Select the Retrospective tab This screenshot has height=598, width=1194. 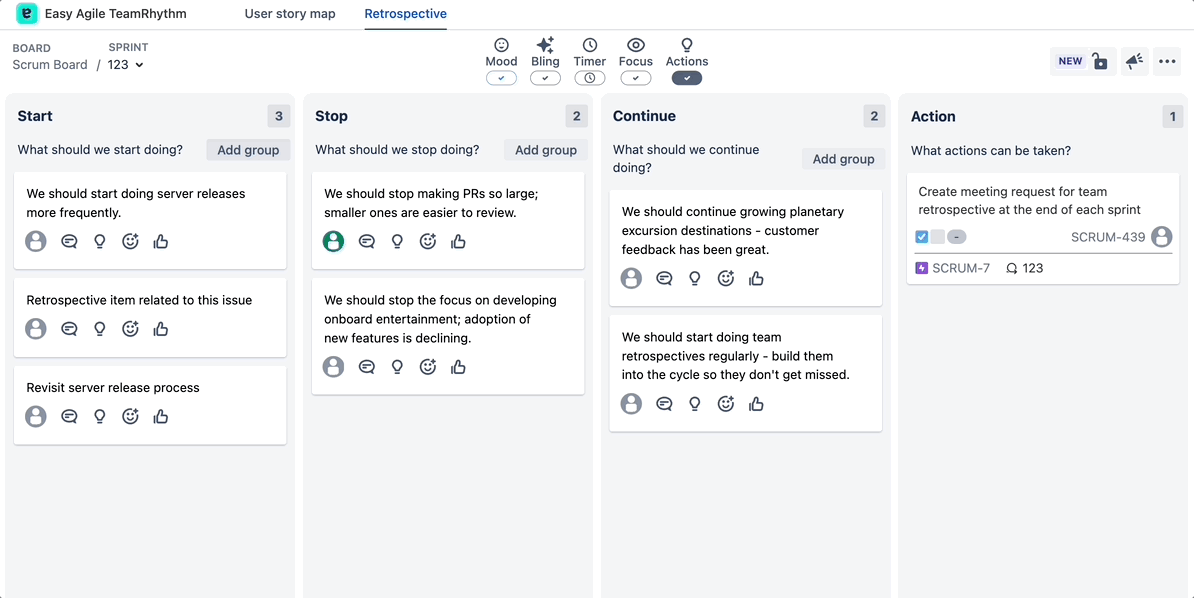(x=406, y=14)
